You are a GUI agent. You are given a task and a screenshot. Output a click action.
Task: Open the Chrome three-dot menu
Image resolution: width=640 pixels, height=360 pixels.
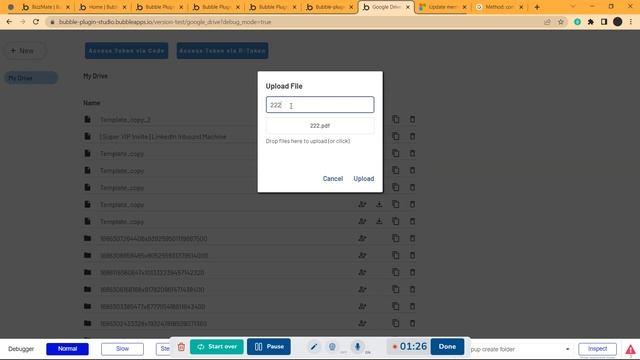tap(631, 22)
